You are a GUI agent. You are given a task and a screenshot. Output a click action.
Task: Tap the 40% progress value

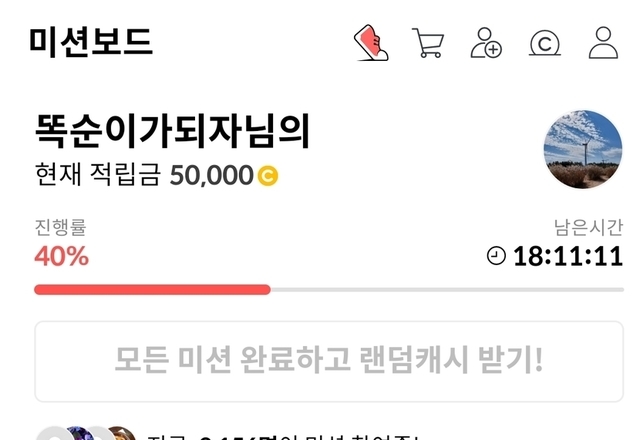click(x=62, y=256)
